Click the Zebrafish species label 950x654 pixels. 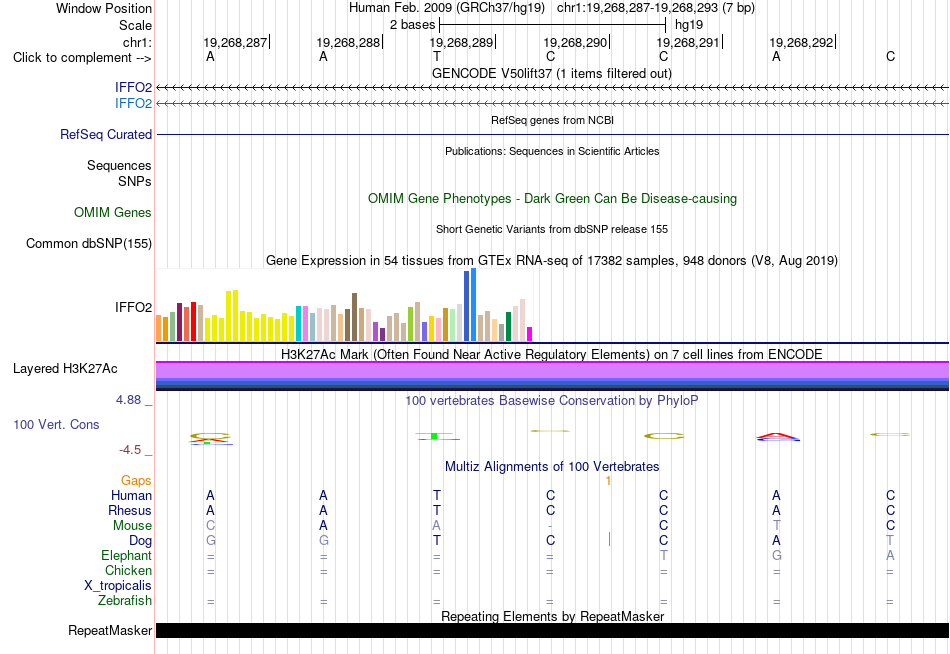click(x=125, y=600)
